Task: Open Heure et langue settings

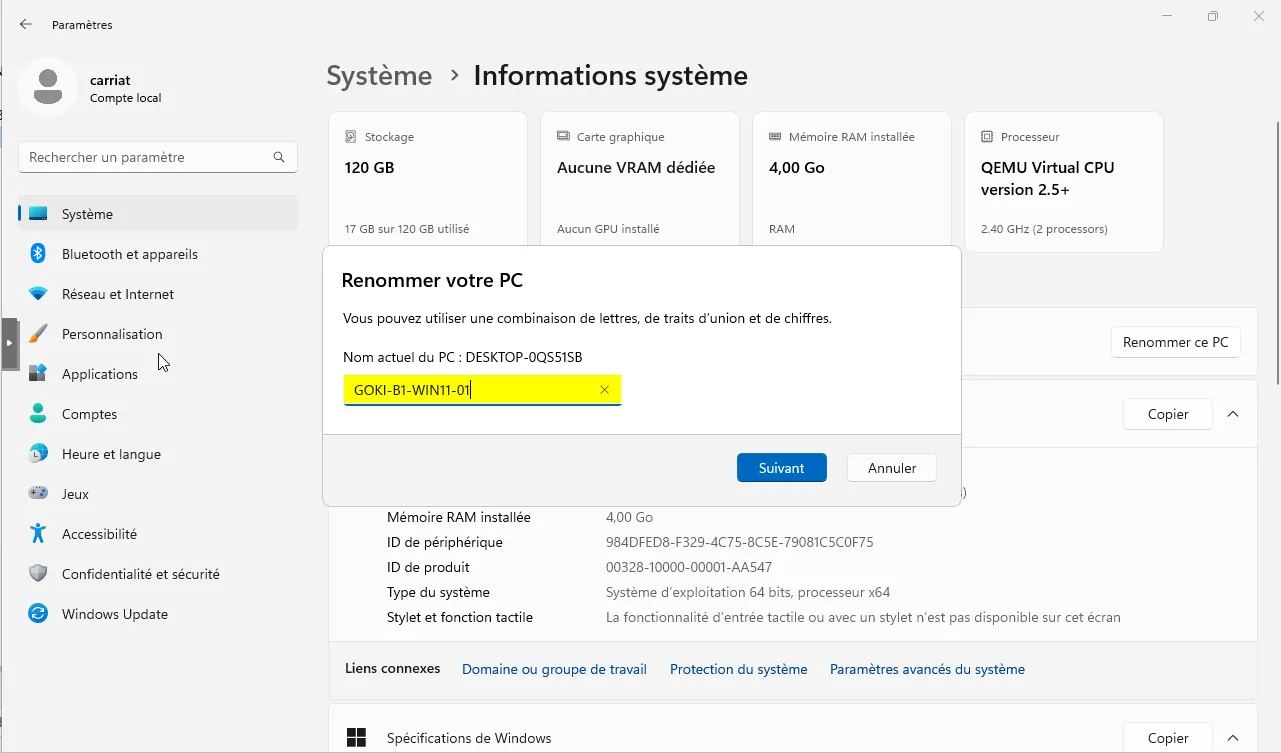Action: tap(111, 454)
